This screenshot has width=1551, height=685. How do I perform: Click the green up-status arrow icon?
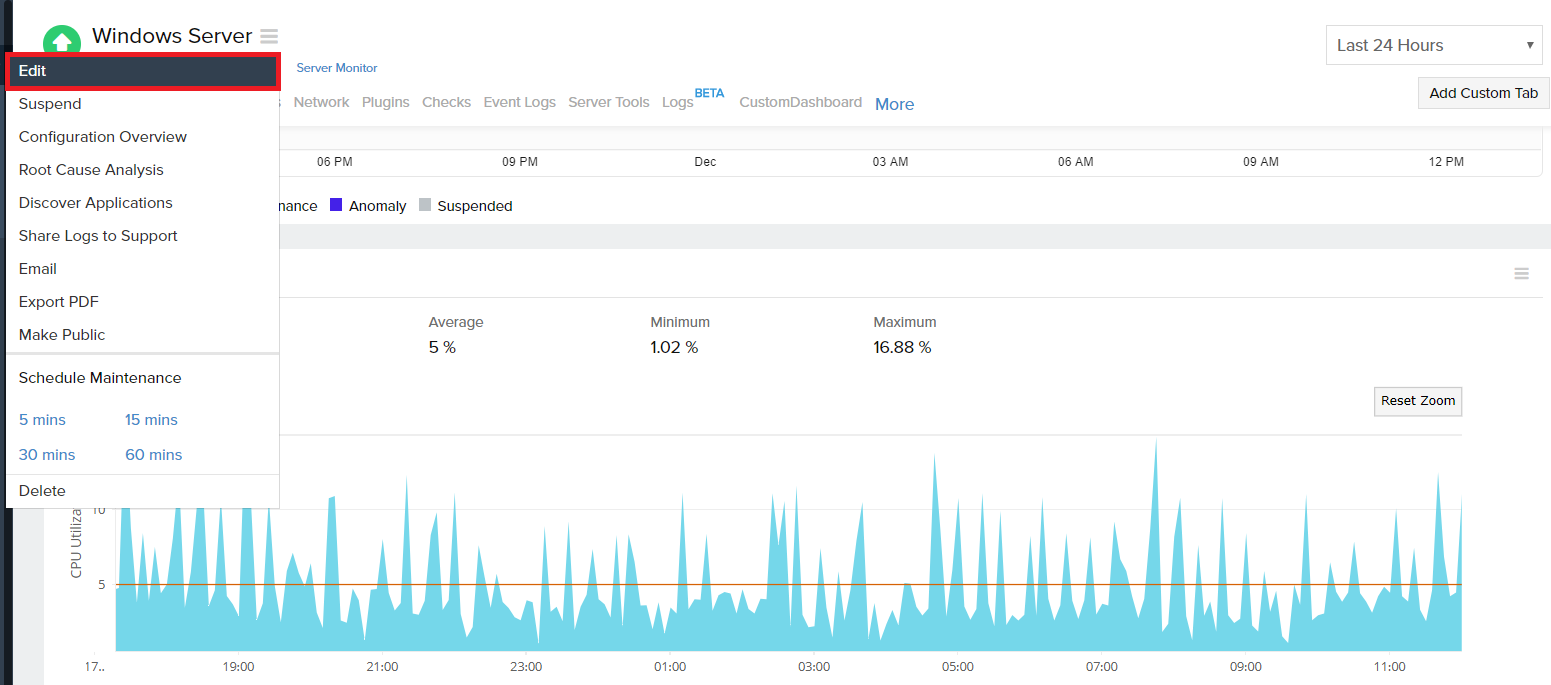[x=62, y=42]
